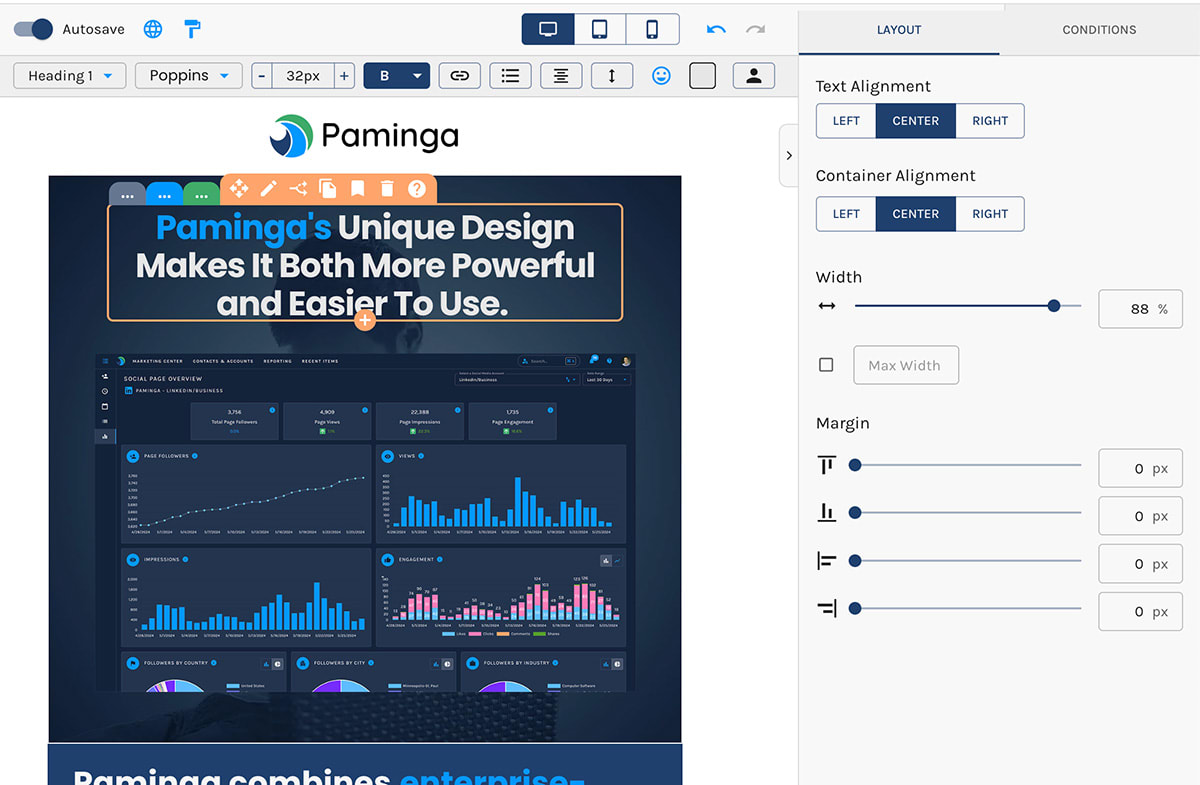Open the Heading 1 style dropdown

70,76
